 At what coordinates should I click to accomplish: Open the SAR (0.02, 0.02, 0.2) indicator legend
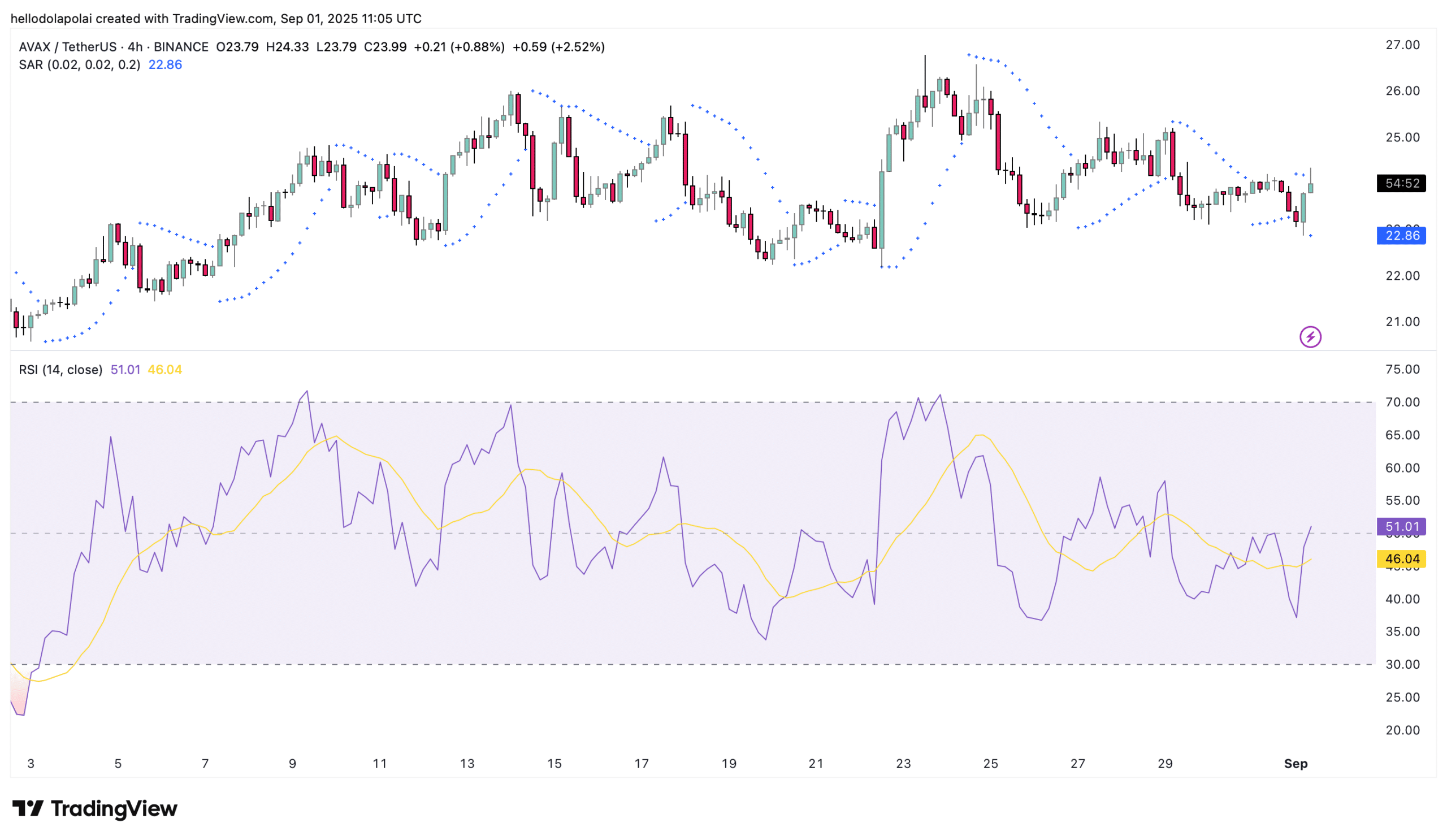tap(79, 65)
